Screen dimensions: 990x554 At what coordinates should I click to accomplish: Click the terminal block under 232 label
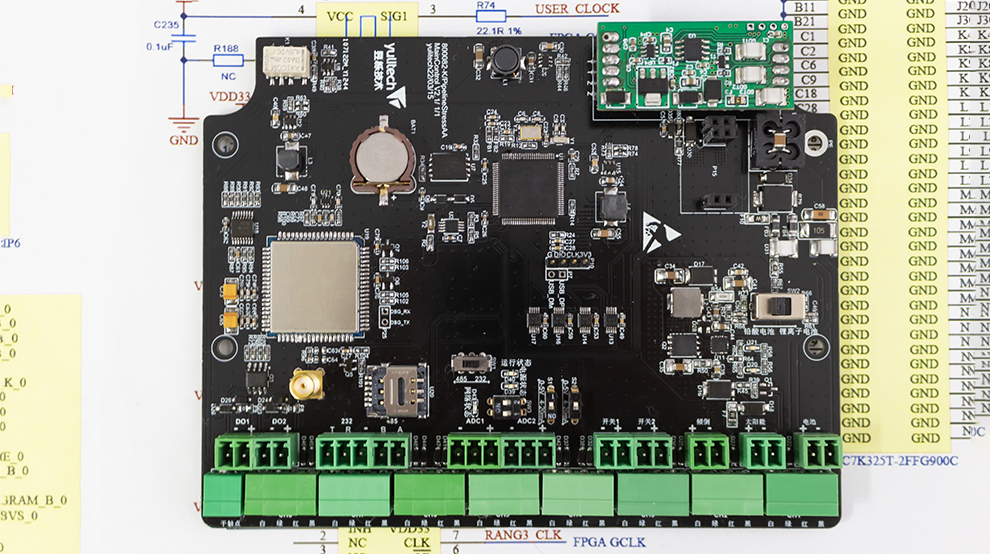[344, 454]
